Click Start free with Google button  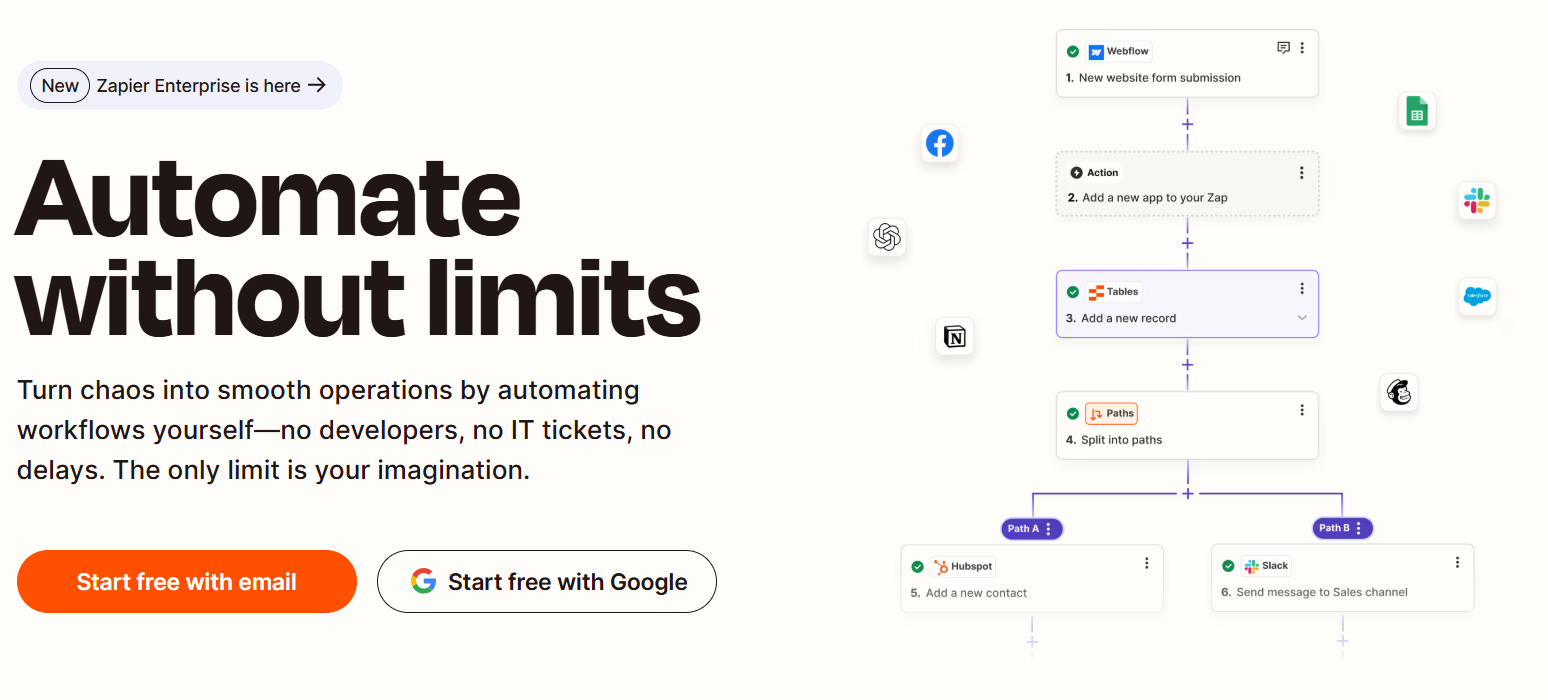click(x=547, y=582)
